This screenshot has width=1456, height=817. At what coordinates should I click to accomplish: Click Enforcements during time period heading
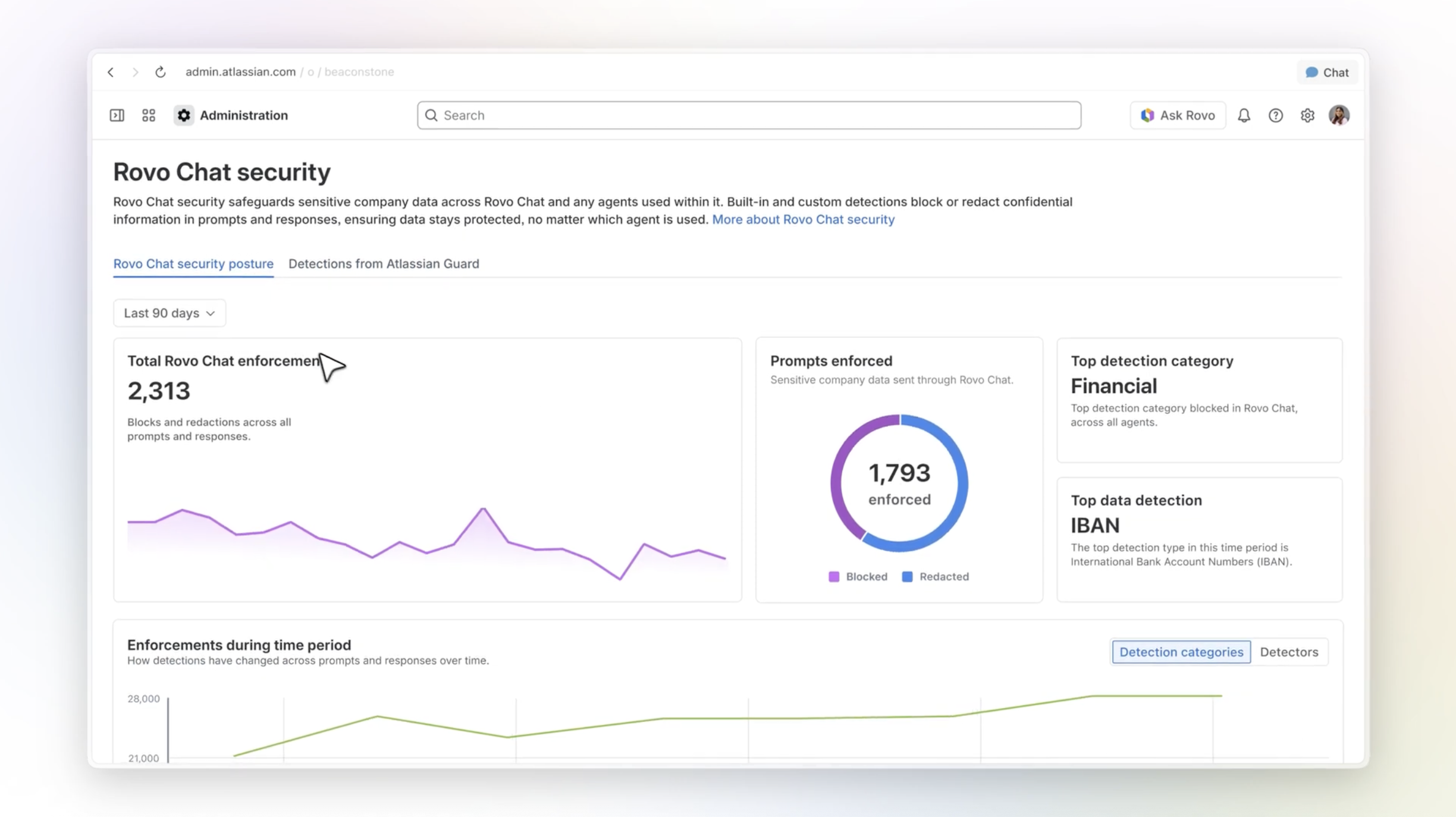point(239,645)
